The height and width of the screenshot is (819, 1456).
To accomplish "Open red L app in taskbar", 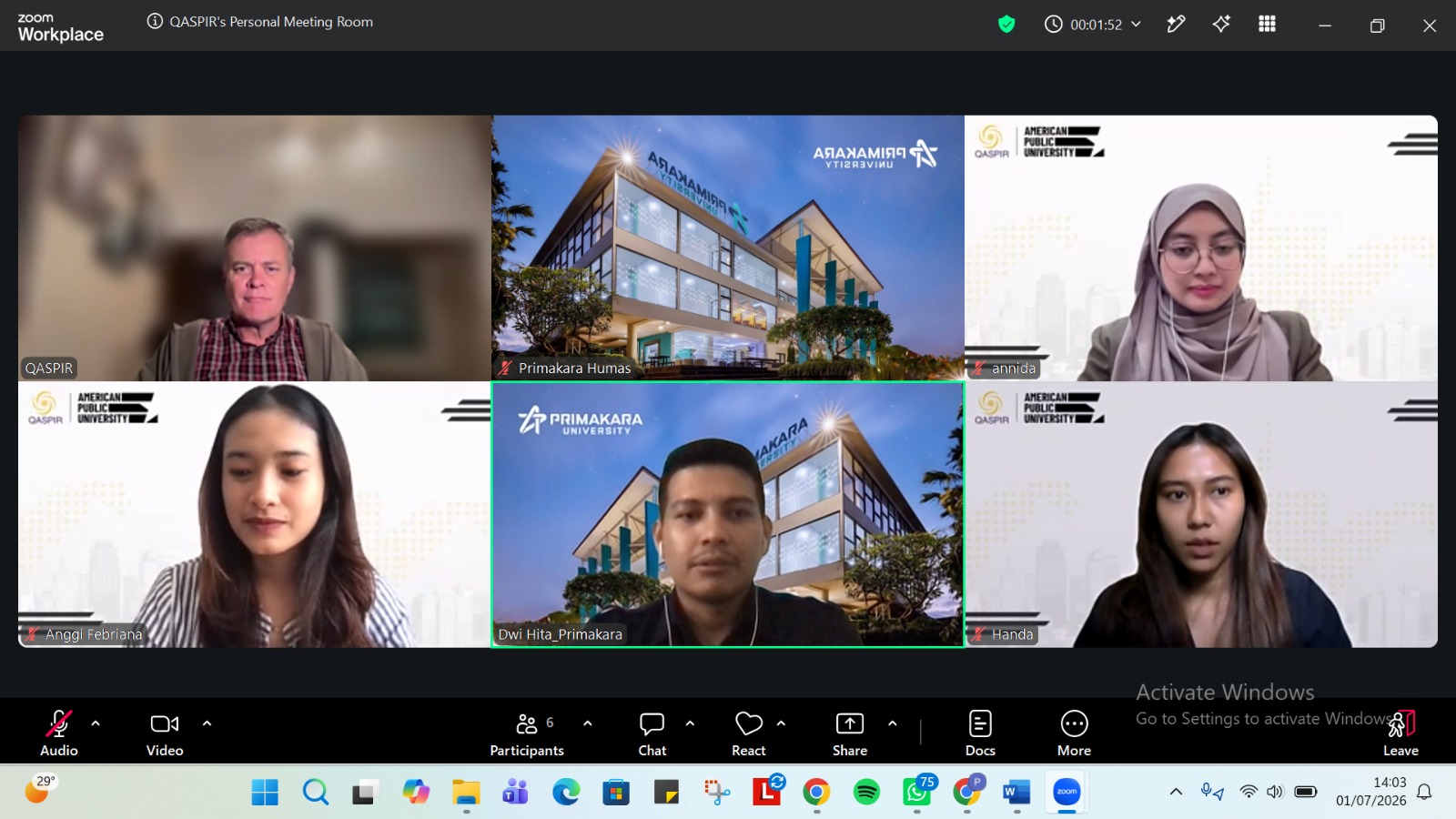I will [x=767, y=792].
